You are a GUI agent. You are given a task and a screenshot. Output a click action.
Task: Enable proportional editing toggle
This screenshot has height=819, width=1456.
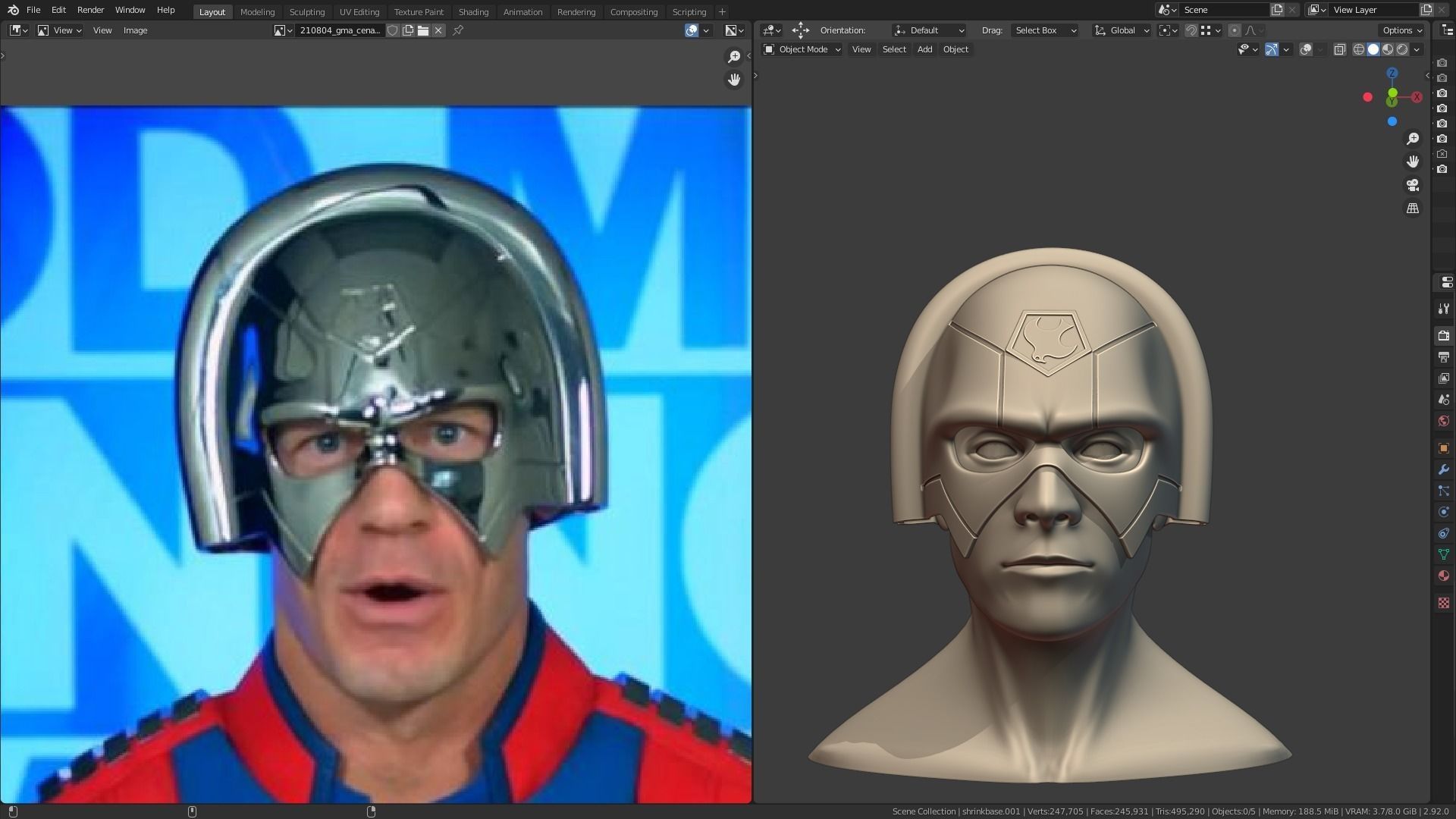[x=1234, y=30]
